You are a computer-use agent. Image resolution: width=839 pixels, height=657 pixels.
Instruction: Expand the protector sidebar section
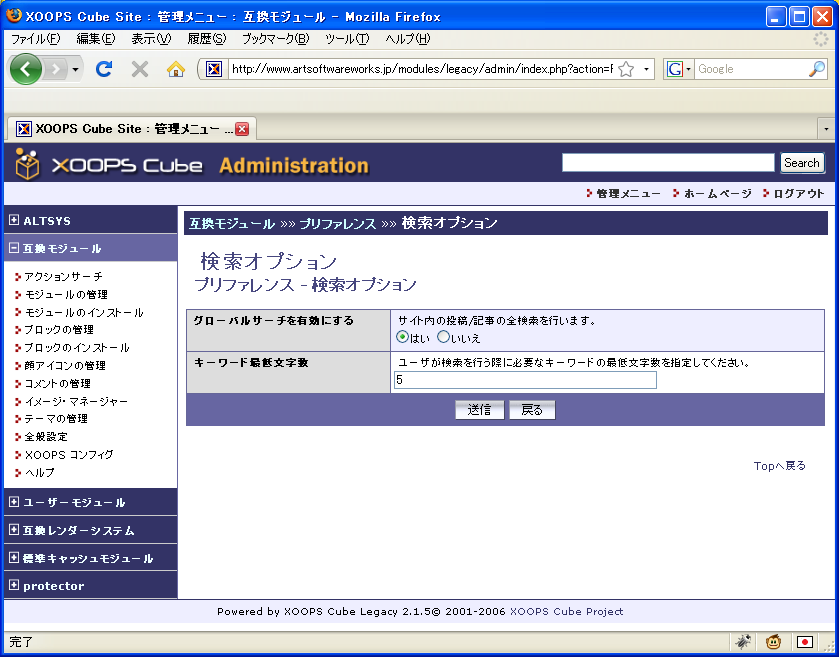(14, 586)
